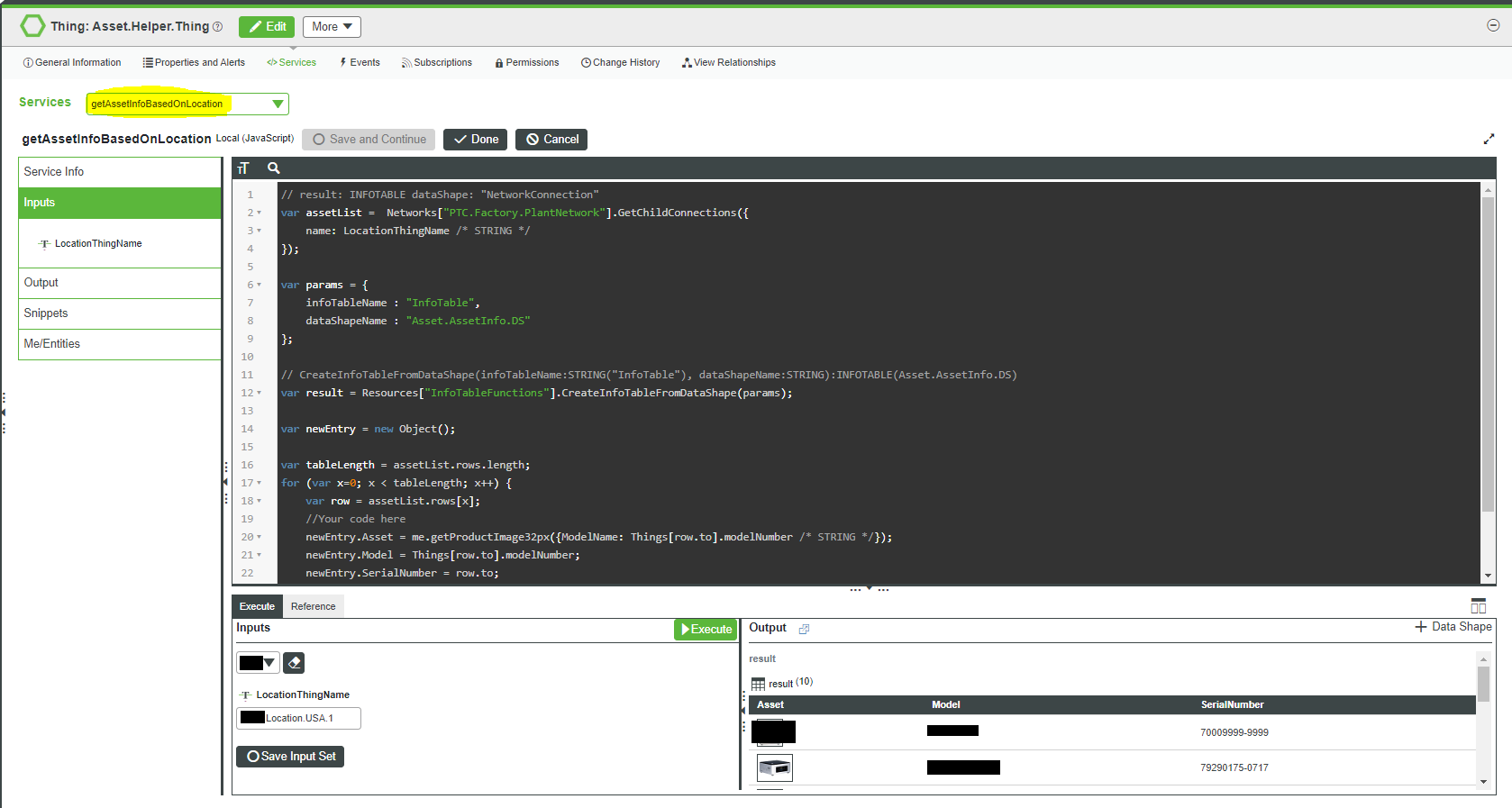Expand the code editor to full screen
This screenshot has width=1512, height=808.
[x=1489, y=139]
